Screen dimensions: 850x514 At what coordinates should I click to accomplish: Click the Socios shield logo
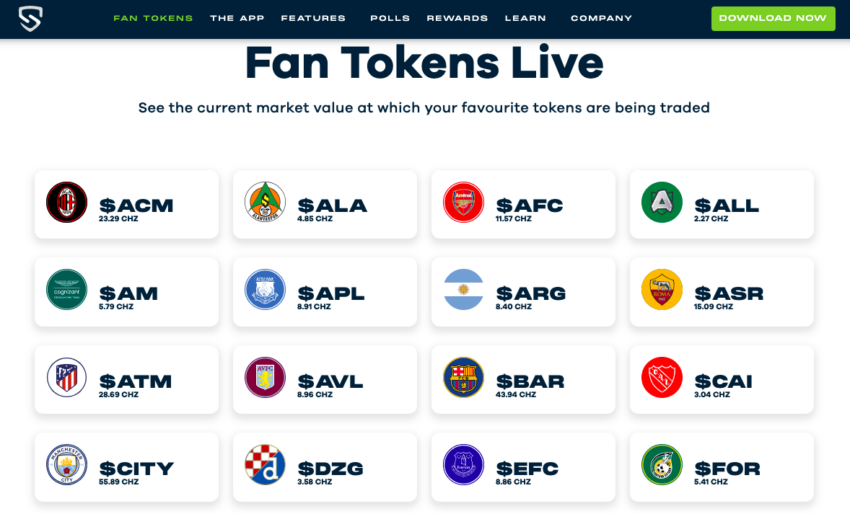[x=30, y=18]
